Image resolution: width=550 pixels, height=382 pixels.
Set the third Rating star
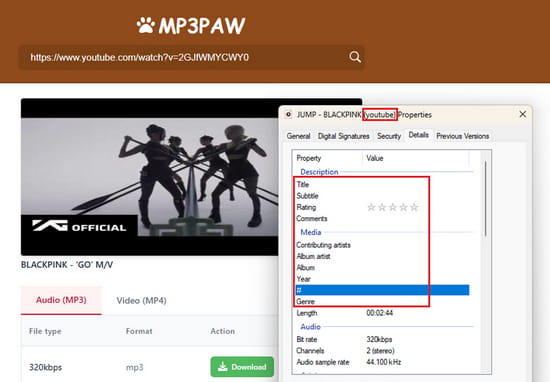click(x=393, y=207)
